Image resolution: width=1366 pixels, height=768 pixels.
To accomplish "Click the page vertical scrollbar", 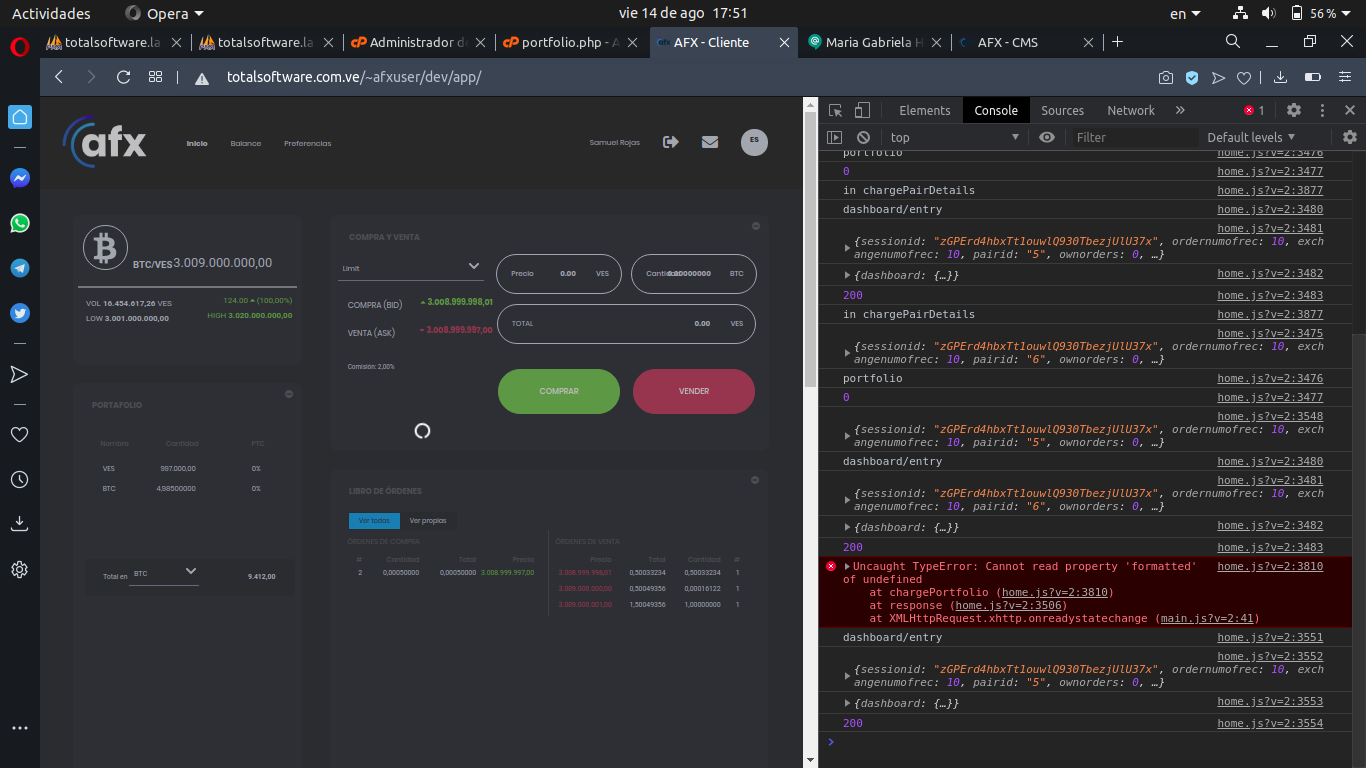I will [810, 250].
